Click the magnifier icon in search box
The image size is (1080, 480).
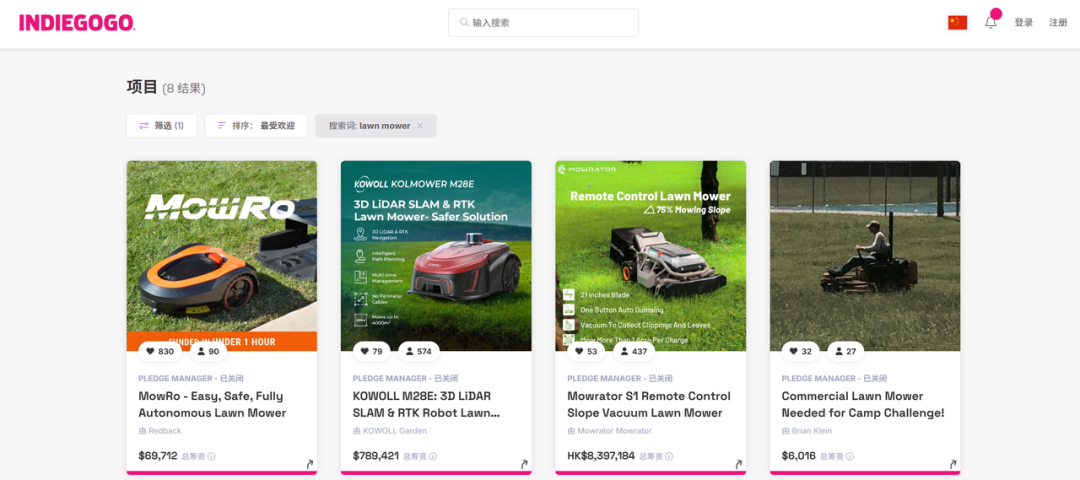(464, 23)
